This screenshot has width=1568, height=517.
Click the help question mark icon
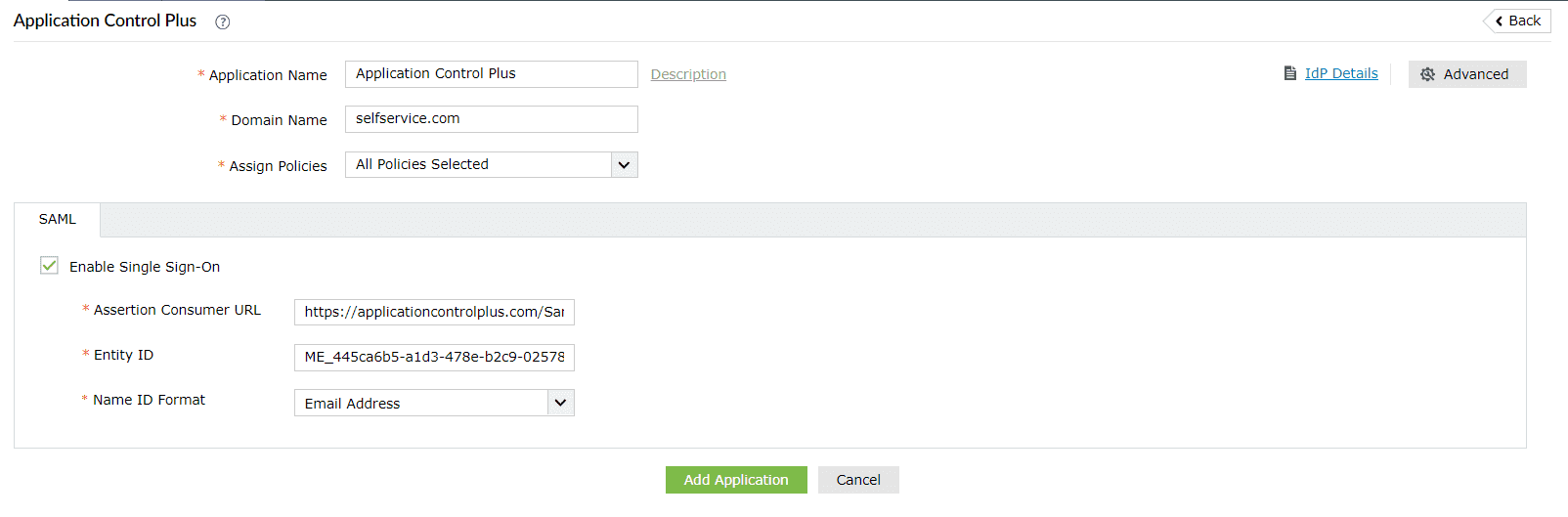[223, 22]
